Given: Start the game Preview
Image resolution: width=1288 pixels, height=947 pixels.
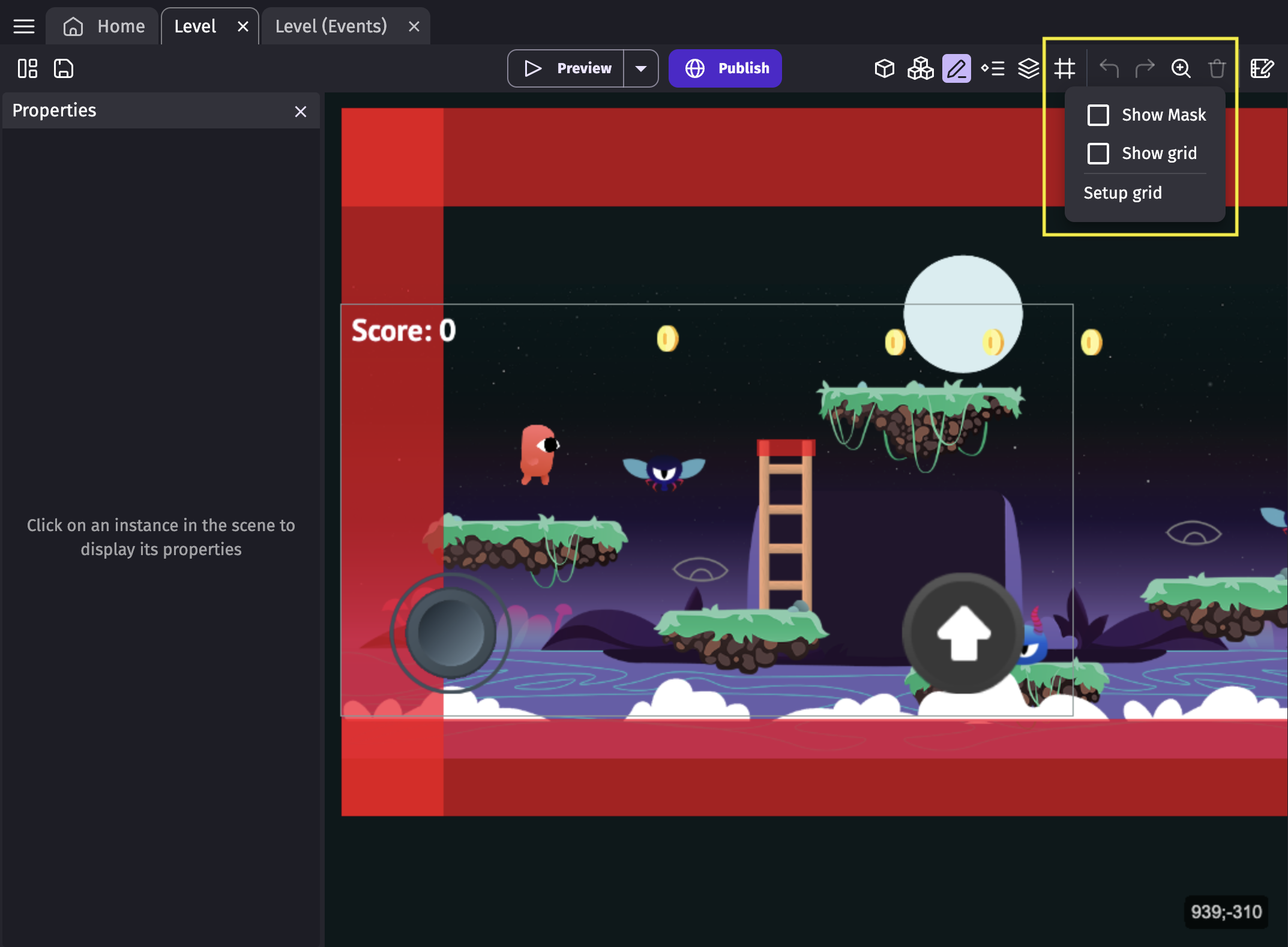Looking at the screenshot, I should point(567,68).
